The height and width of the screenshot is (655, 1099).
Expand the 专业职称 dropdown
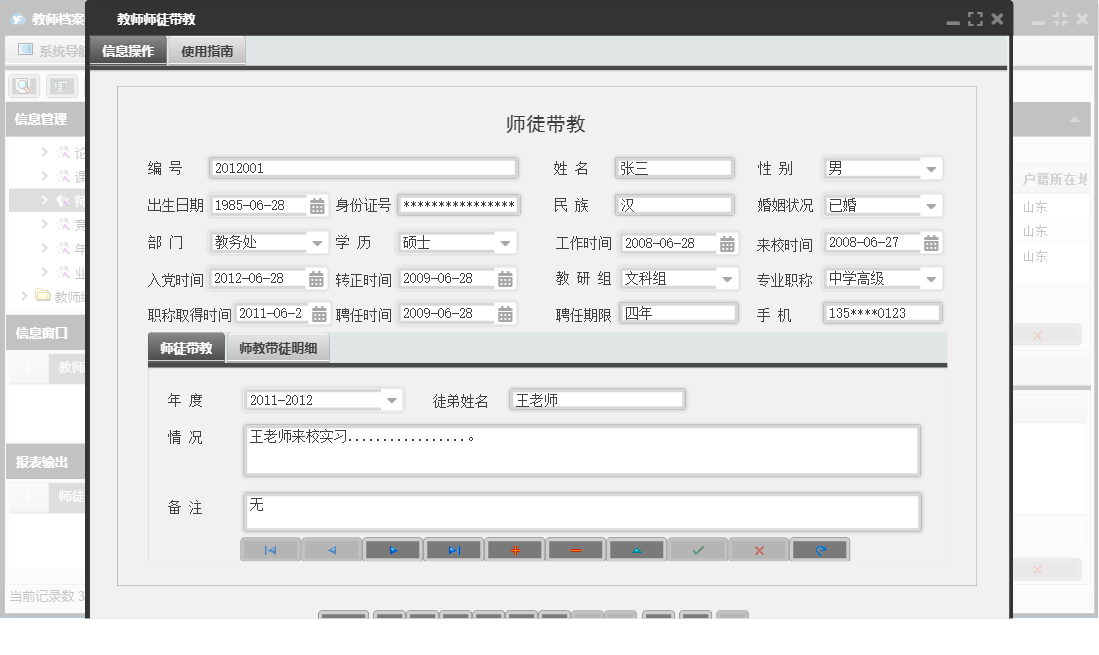click(931, 279)
